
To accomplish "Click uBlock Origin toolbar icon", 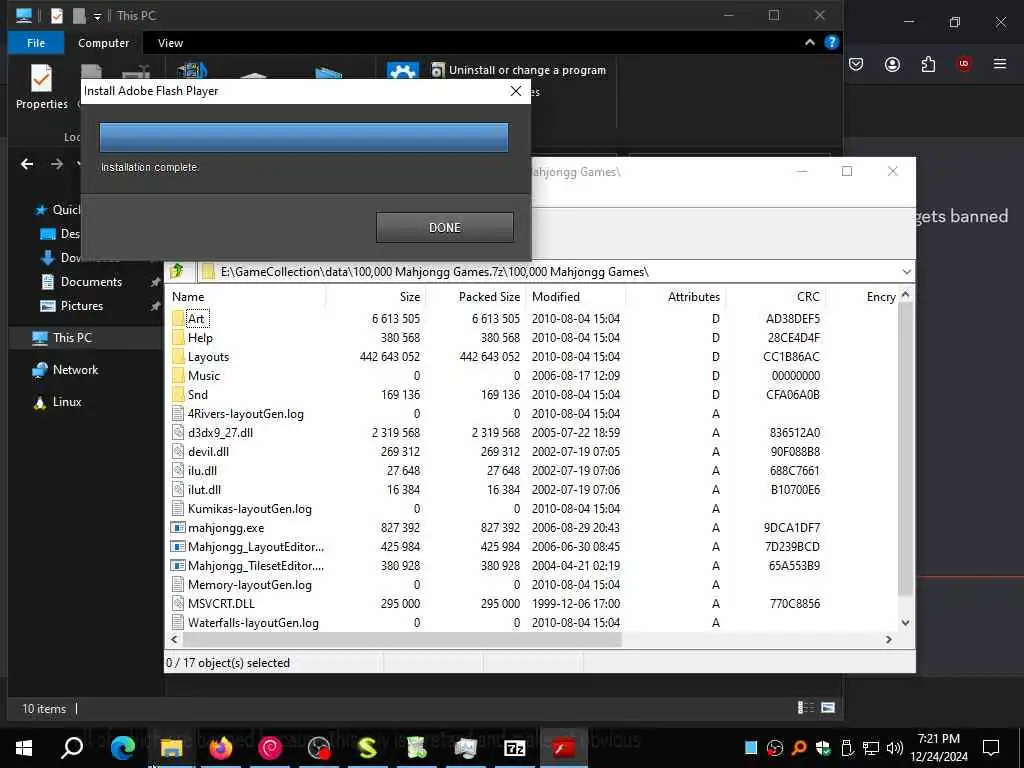I will coord(963,64).
